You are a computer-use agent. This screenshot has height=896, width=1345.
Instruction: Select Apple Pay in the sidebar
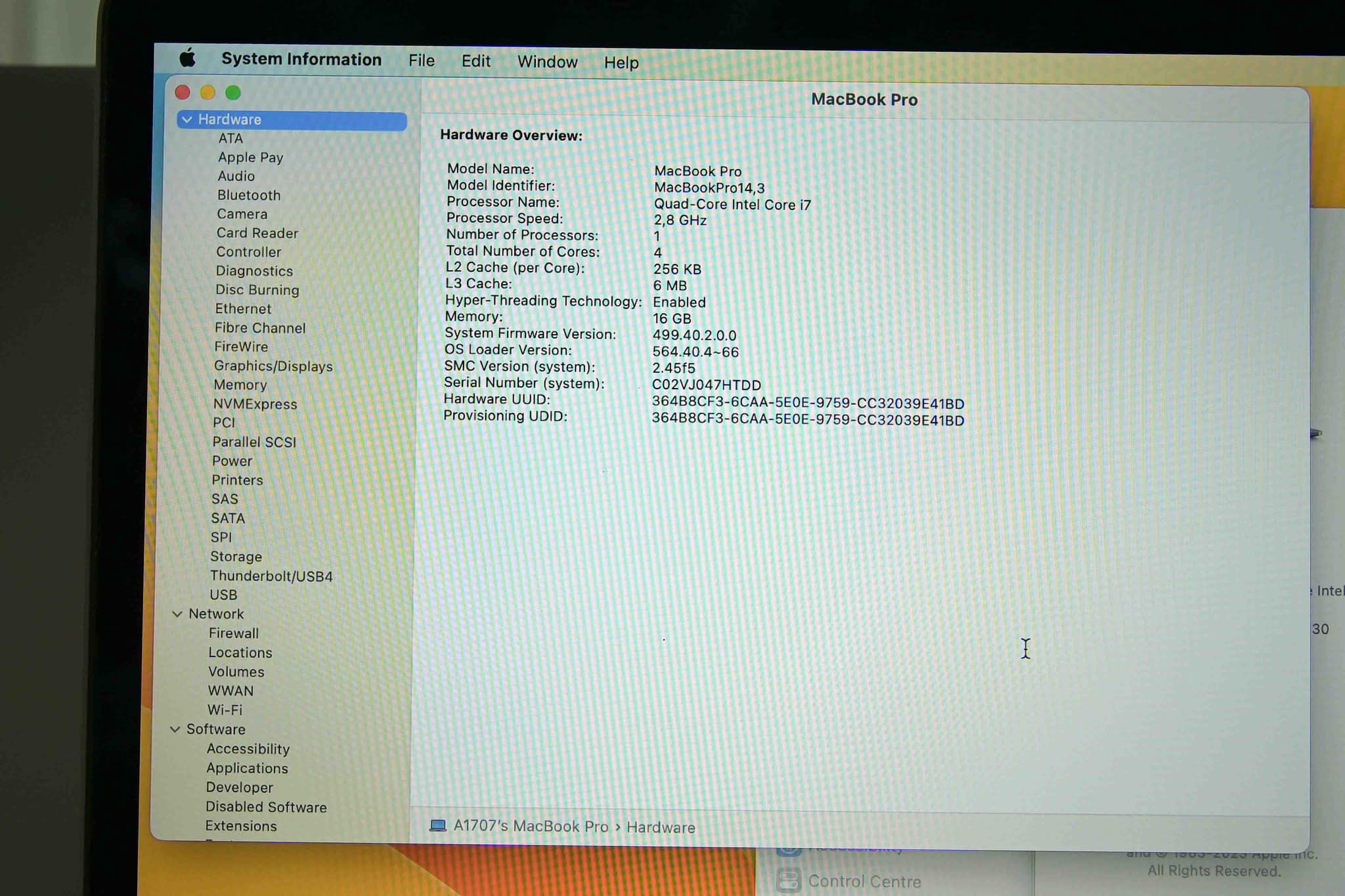[250, 158]
